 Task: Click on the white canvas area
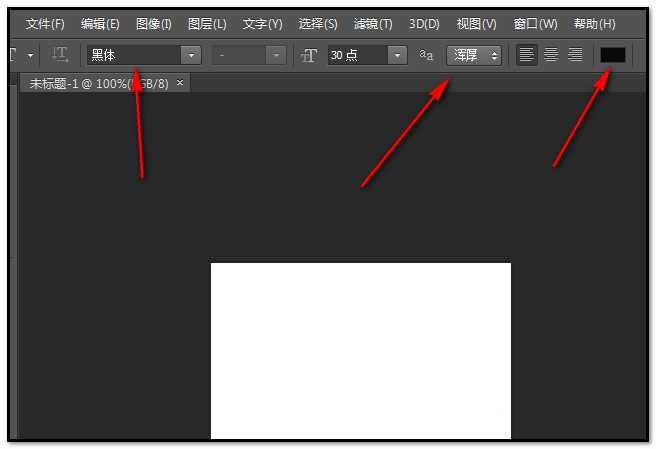[x=360, y=350]
